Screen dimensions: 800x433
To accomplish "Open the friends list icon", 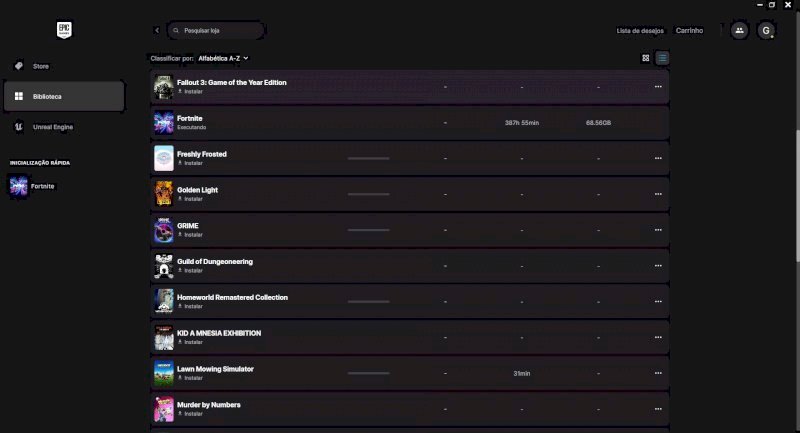I will pyautogui.click(x=739, y=31).
